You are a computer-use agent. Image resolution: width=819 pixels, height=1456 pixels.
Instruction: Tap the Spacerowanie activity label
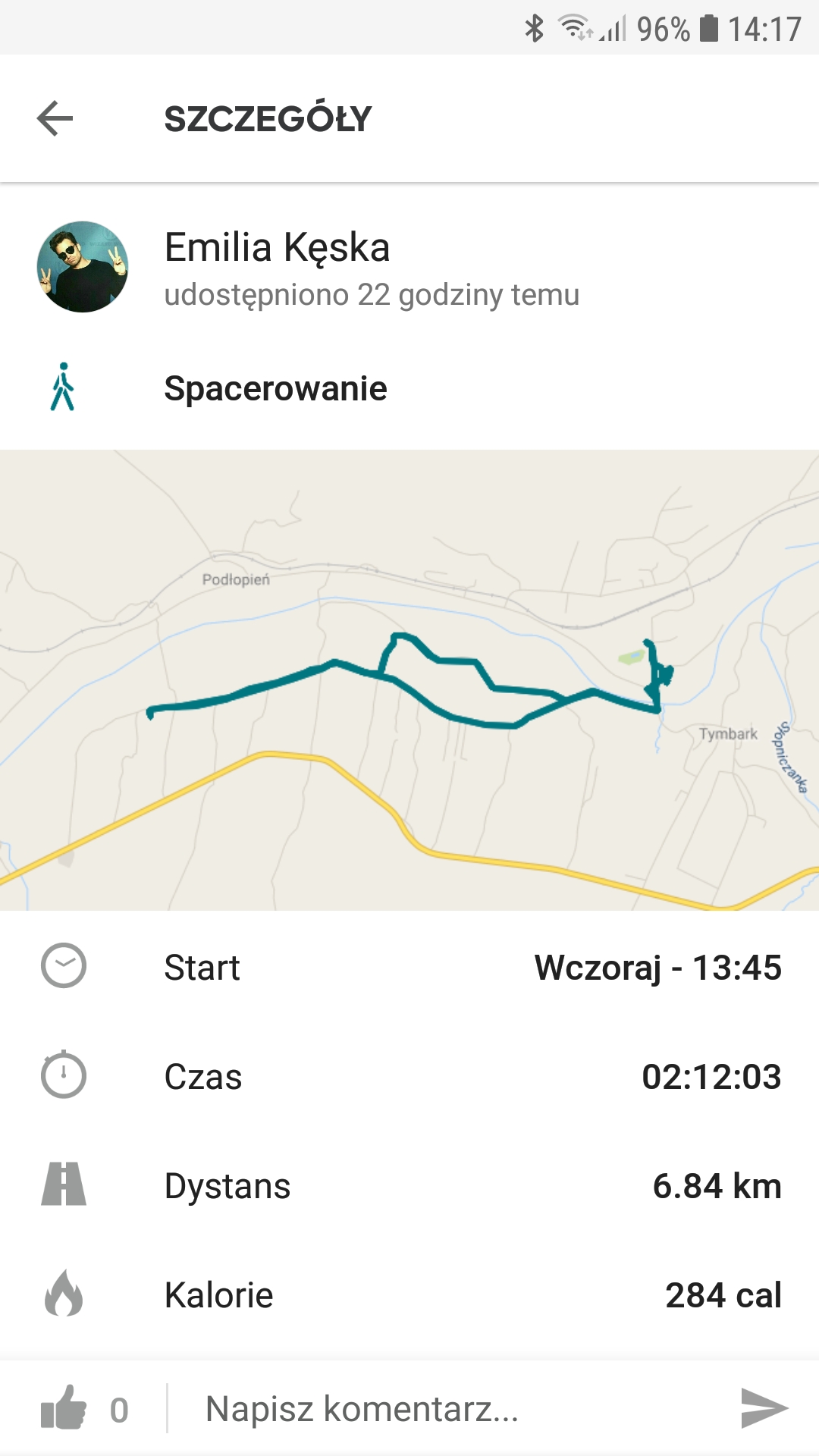click(x=276, y=388)
